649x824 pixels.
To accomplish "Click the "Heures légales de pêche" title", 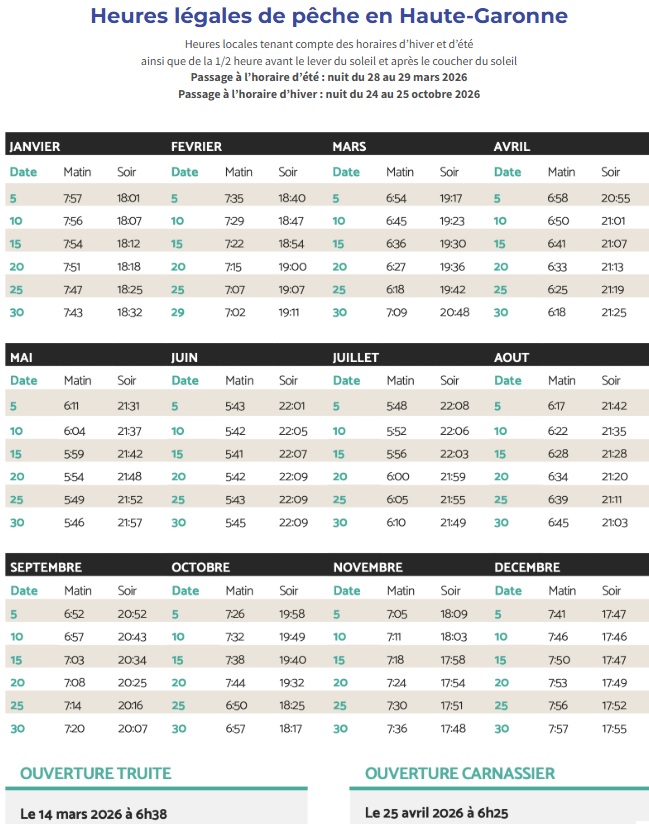I will point(329,16).
